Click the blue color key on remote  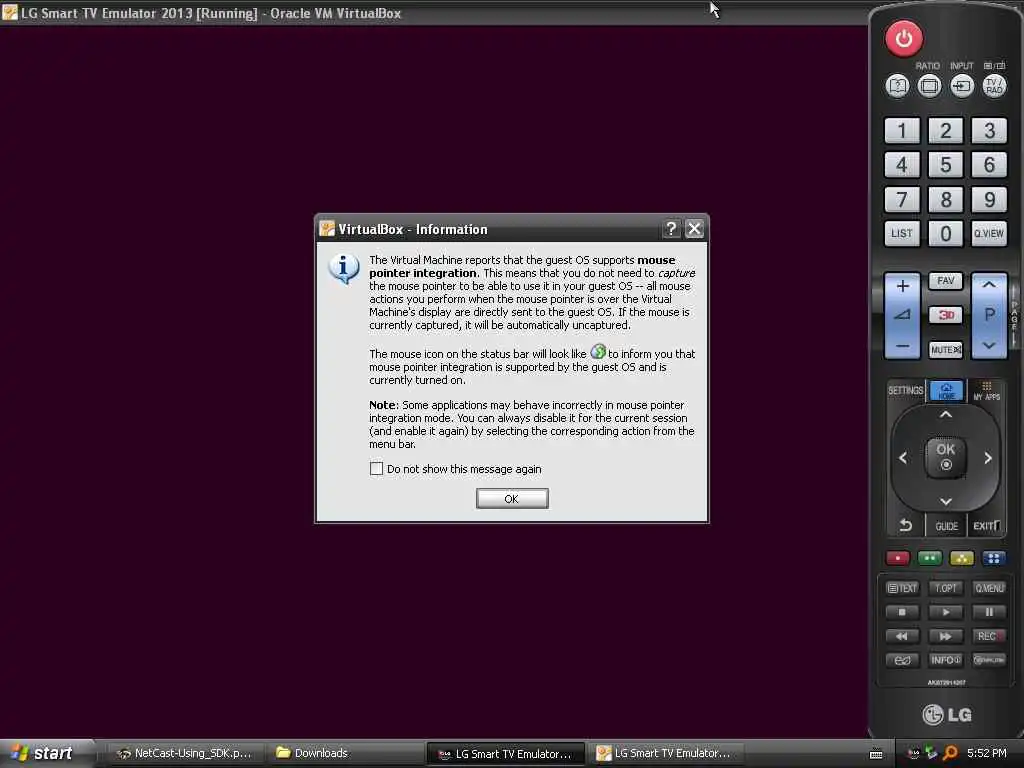pyautogui.click(x=993, y=558)
